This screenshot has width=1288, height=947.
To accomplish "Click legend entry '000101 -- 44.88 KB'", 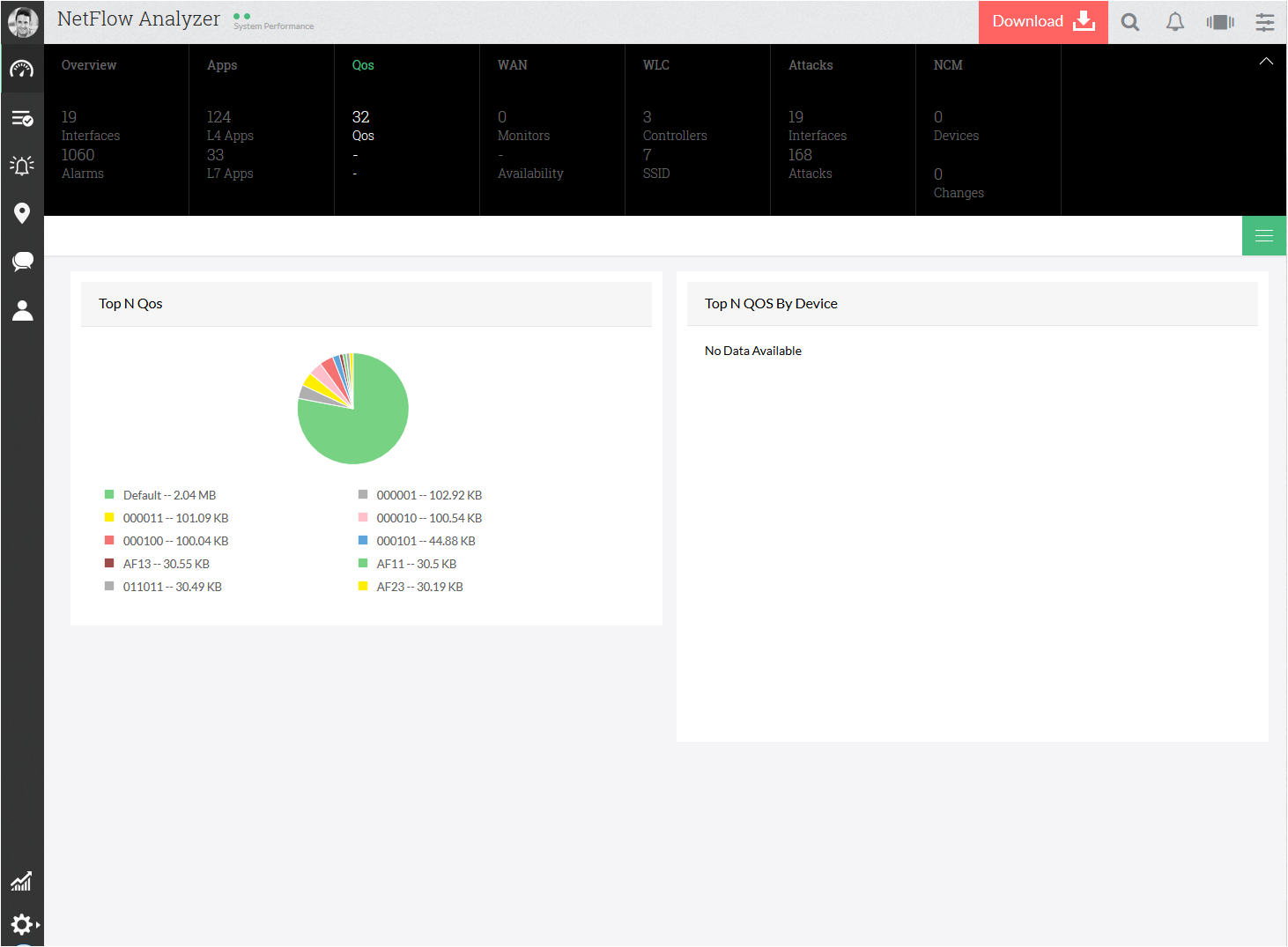I will click(426, 541).
